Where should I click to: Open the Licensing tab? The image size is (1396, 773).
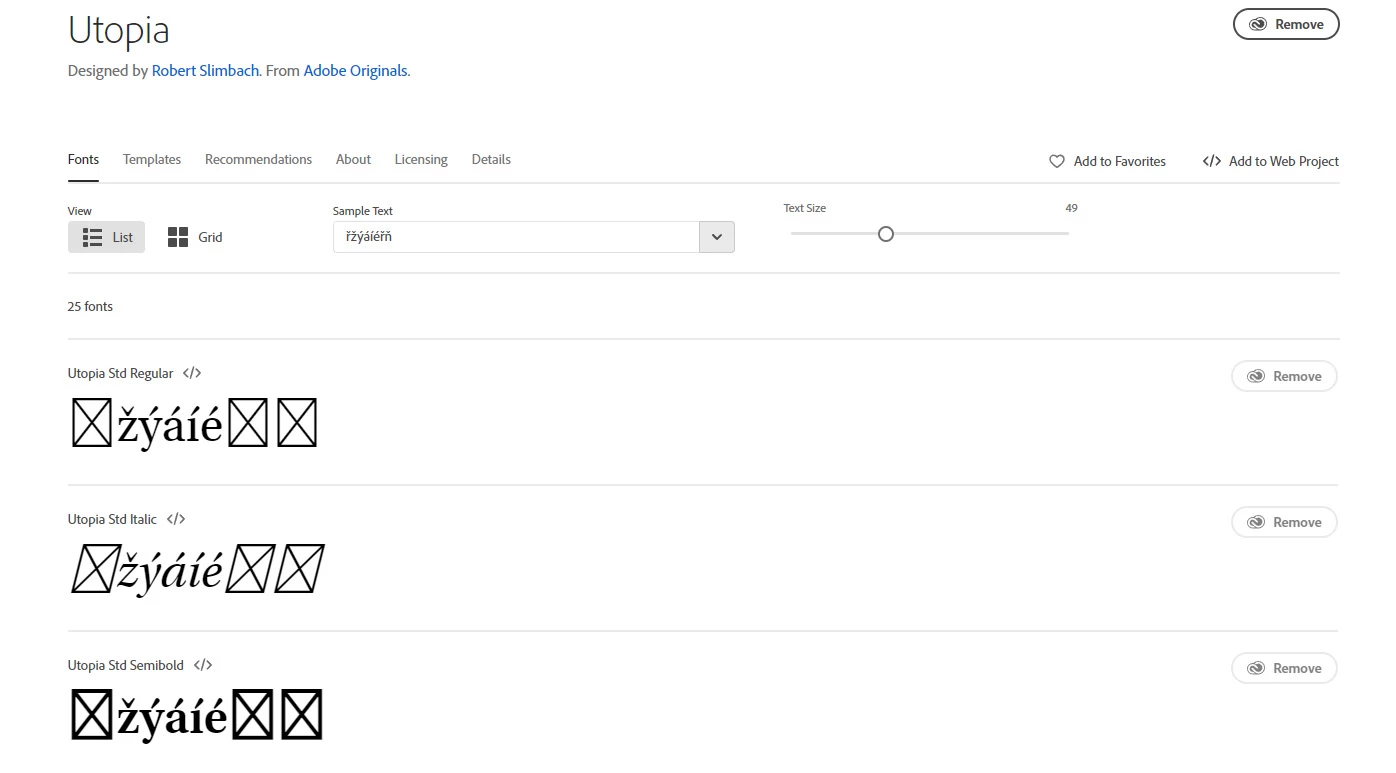pos(421,160)
